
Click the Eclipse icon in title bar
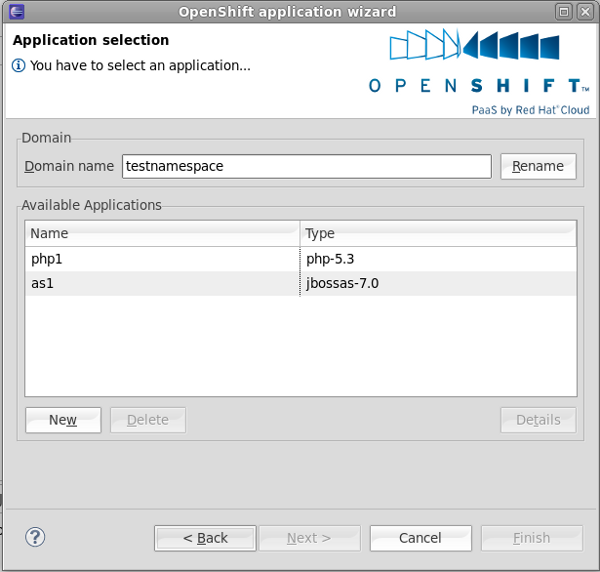coord(16,11)
